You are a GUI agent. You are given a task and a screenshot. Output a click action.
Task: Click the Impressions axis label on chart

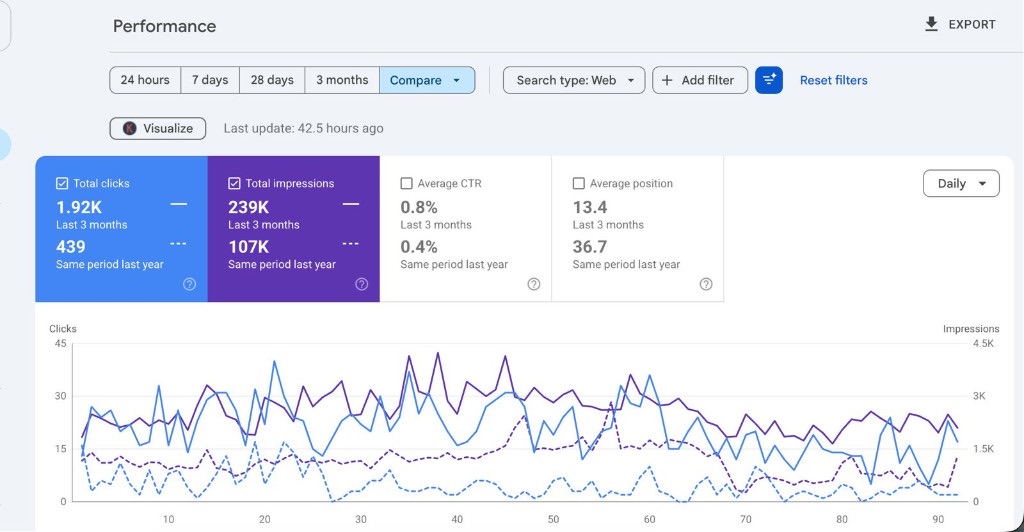point(971,329)
